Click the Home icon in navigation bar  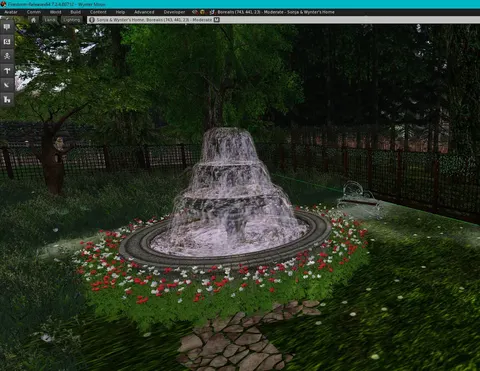pyautogui.click(x=33, y=20)
